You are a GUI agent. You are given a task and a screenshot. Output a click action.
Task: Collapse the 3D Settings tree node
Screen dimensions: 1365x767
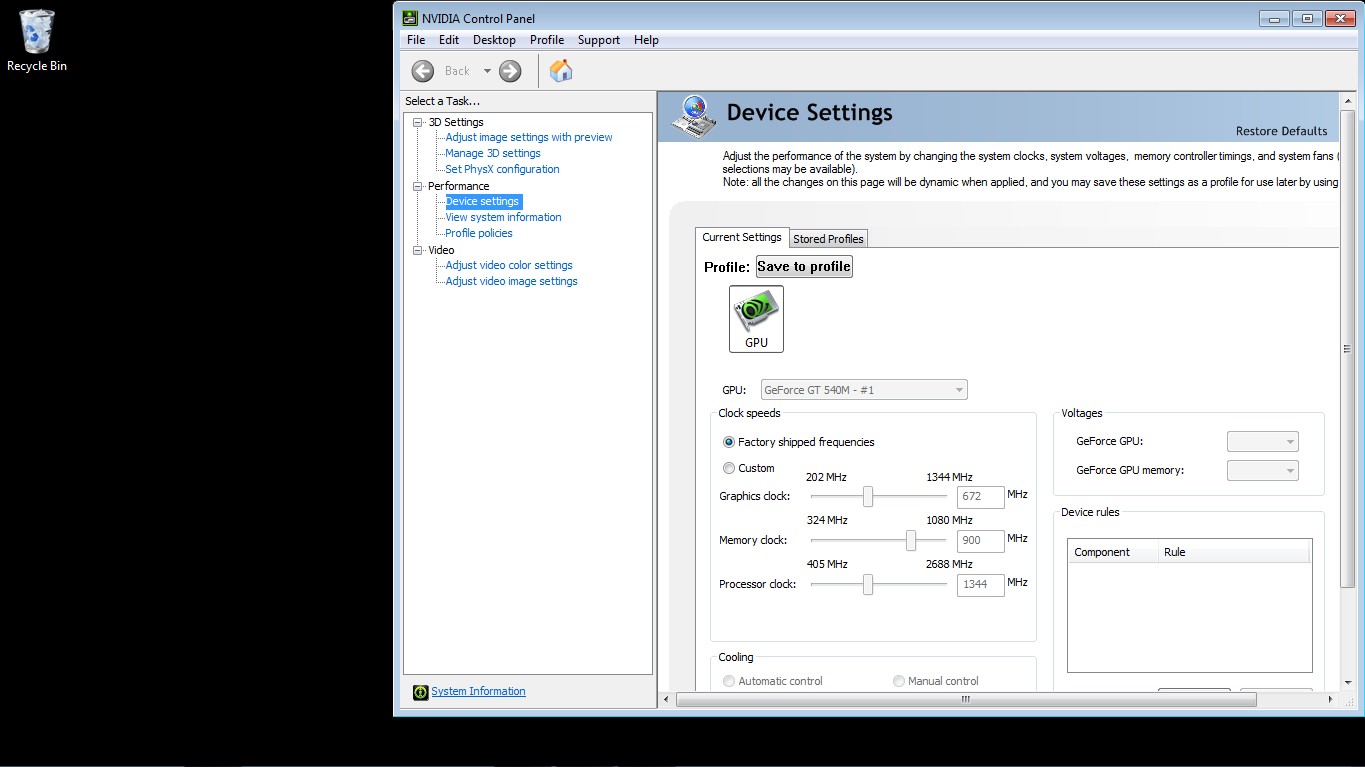click(418, 122)
